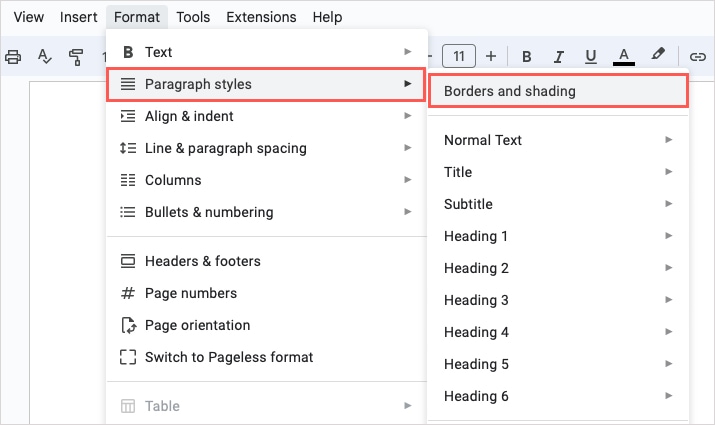The image size is (715, 425).
Task: Open the text color picker
Action: tap(624, 56)
